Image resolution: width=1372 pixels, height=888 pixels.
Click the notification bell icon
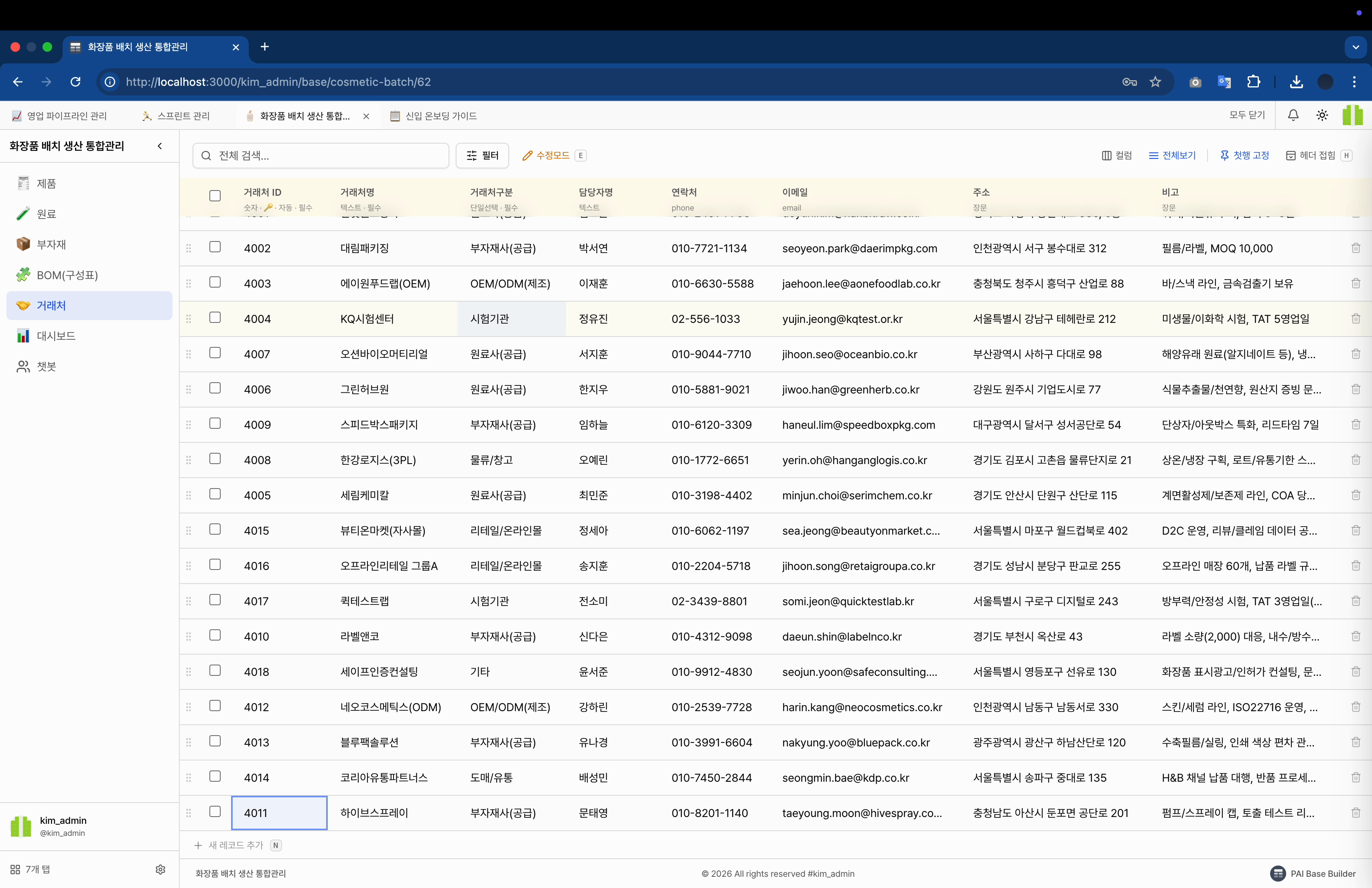click(1293, 115)
